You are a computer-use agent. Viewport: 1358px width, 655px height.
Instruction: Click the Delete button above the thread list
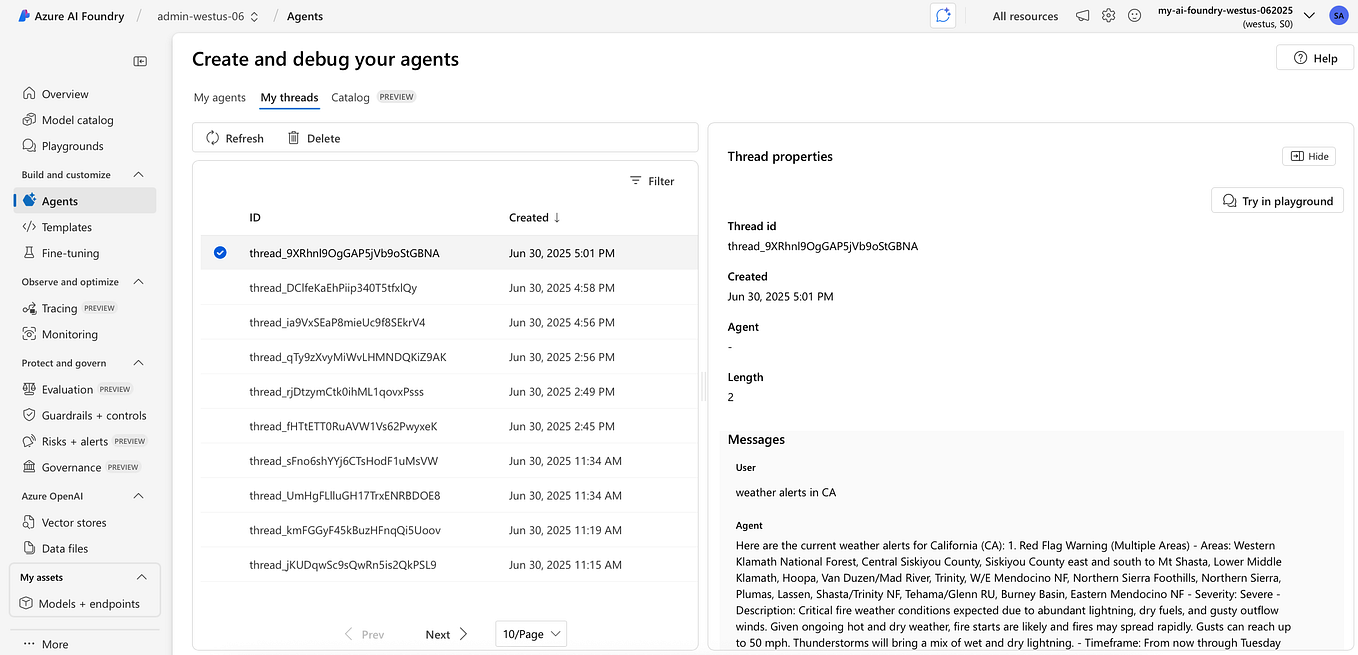point(313,137)
